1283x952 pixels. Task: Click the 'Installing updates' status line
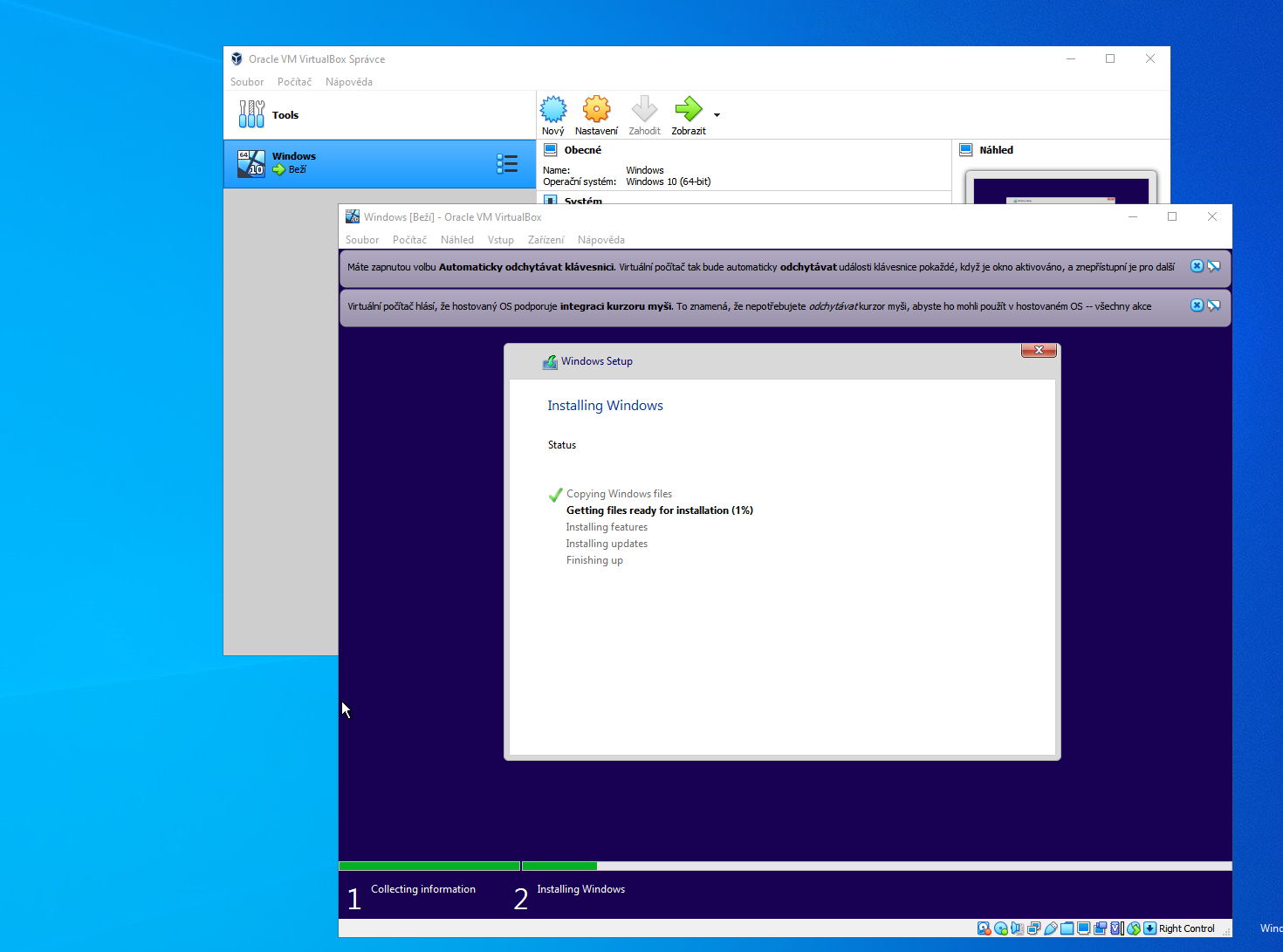point(607,544)
